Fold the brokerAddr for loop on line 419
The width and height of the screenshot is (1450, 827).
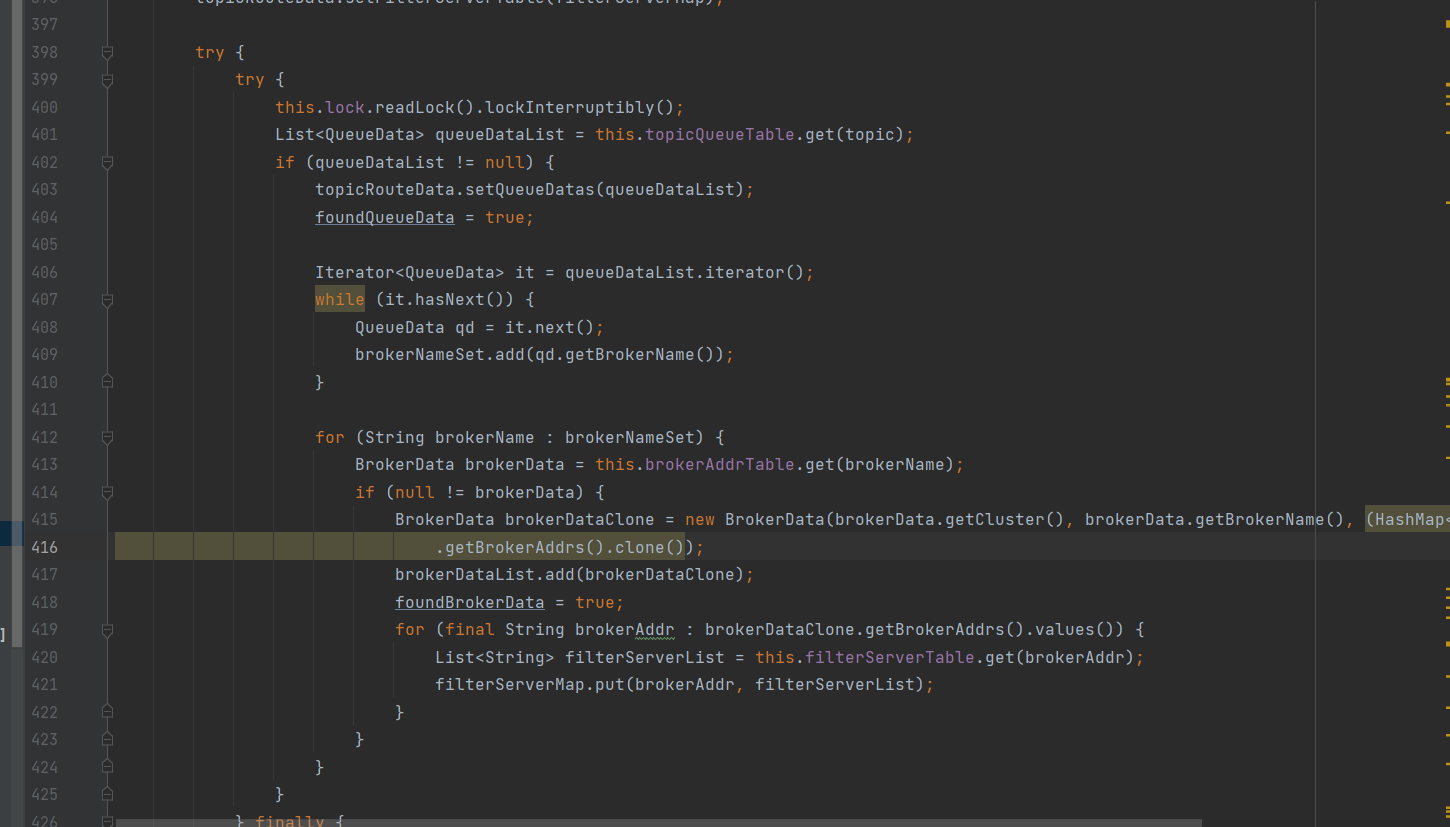107,630
